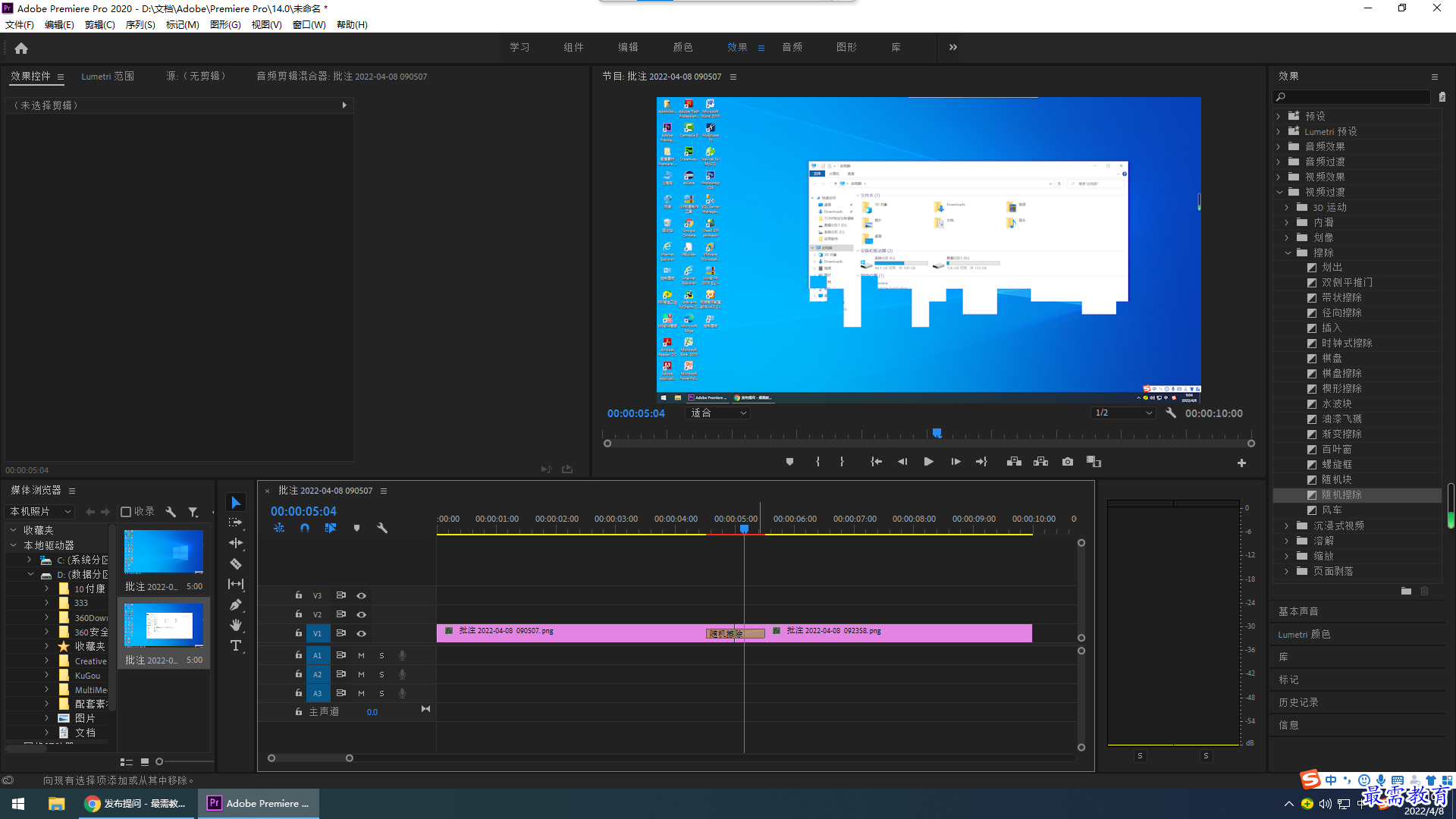
Task: Collapse the 视频过渡 folder
Action: tap(1279, 193)
